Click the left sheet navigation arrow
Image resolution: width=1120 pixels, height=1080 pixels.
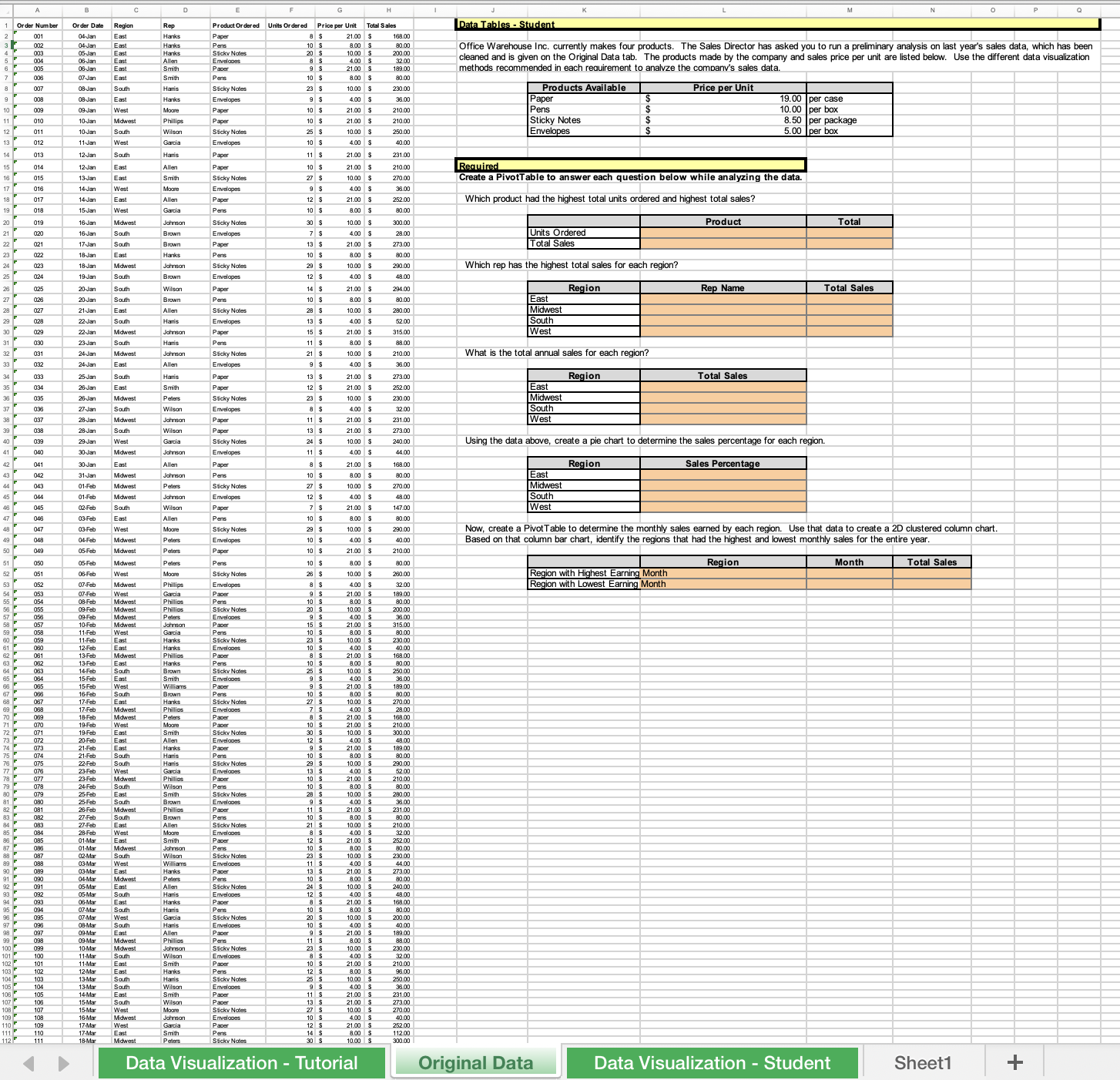(29, 1063)
